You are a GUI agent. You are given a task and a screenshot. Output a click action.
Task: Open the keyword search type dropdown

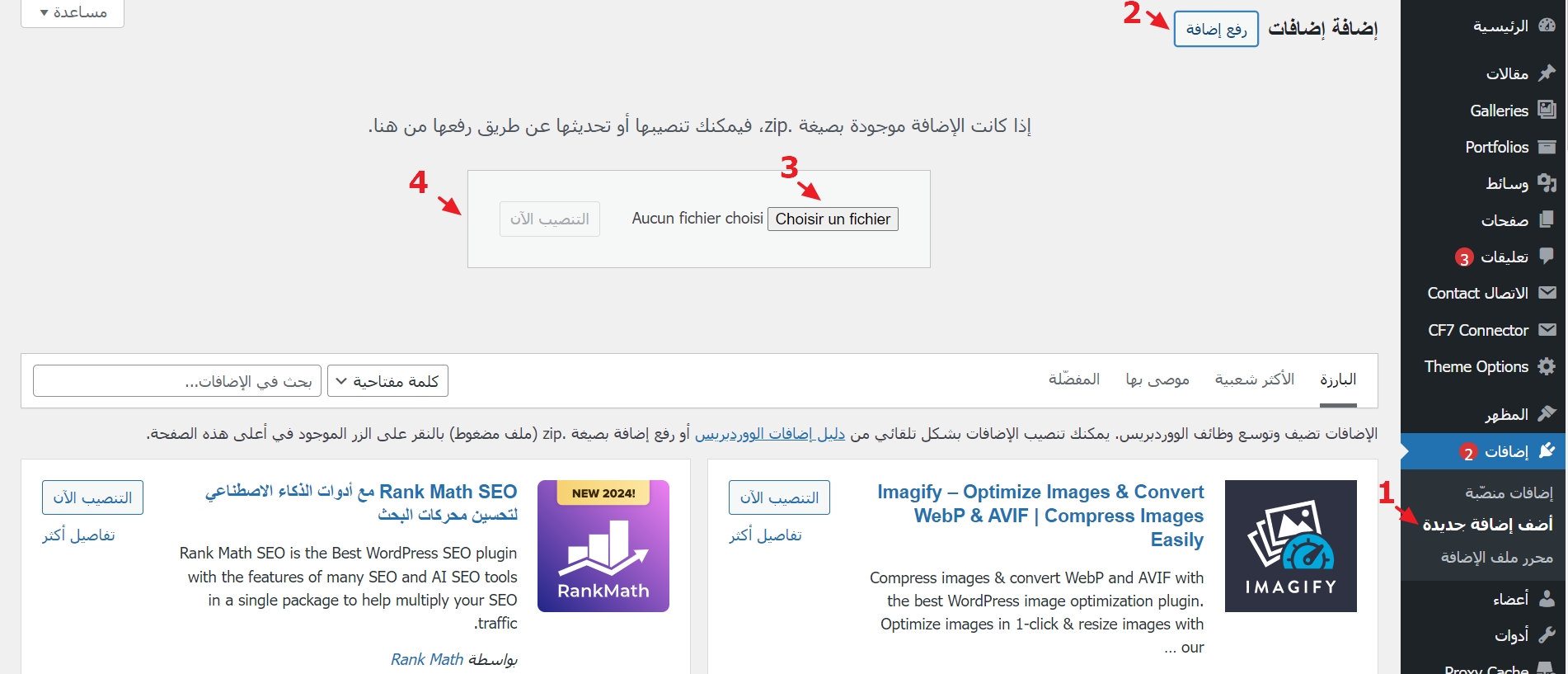coord(387,381)
